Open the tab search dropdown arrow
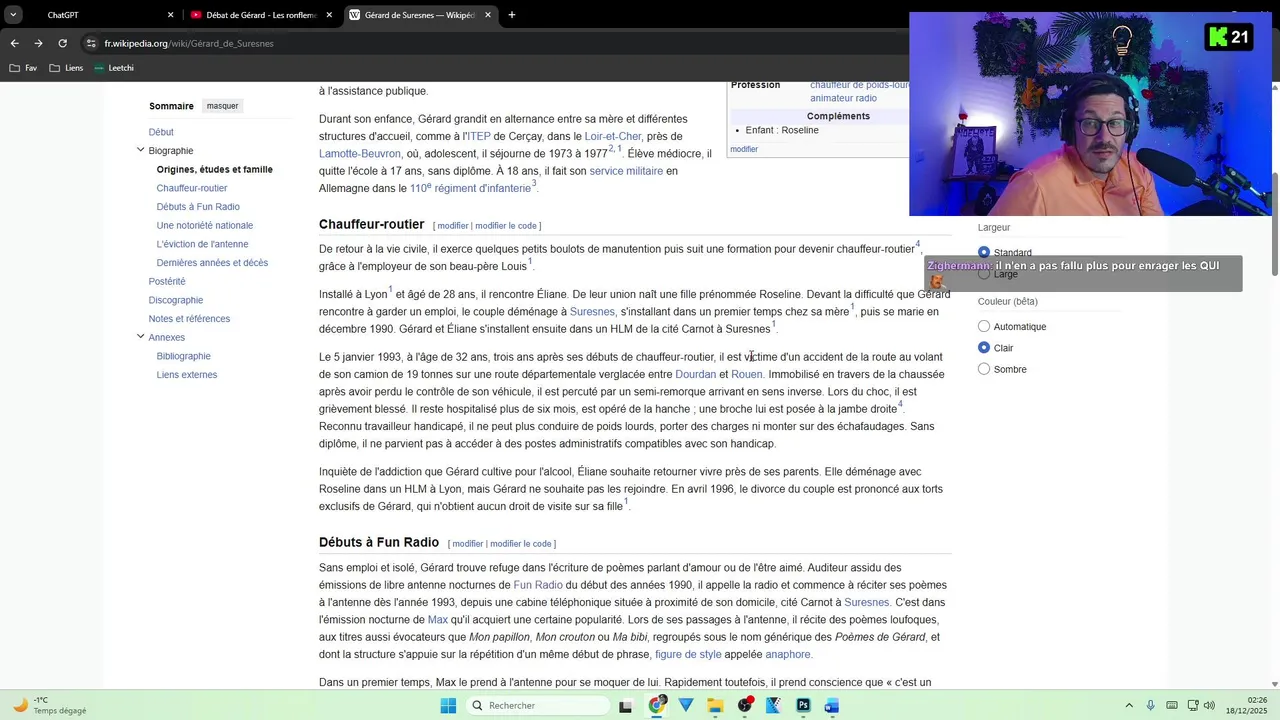Viewport: 1280px width, 720px height. coord(13,15)
